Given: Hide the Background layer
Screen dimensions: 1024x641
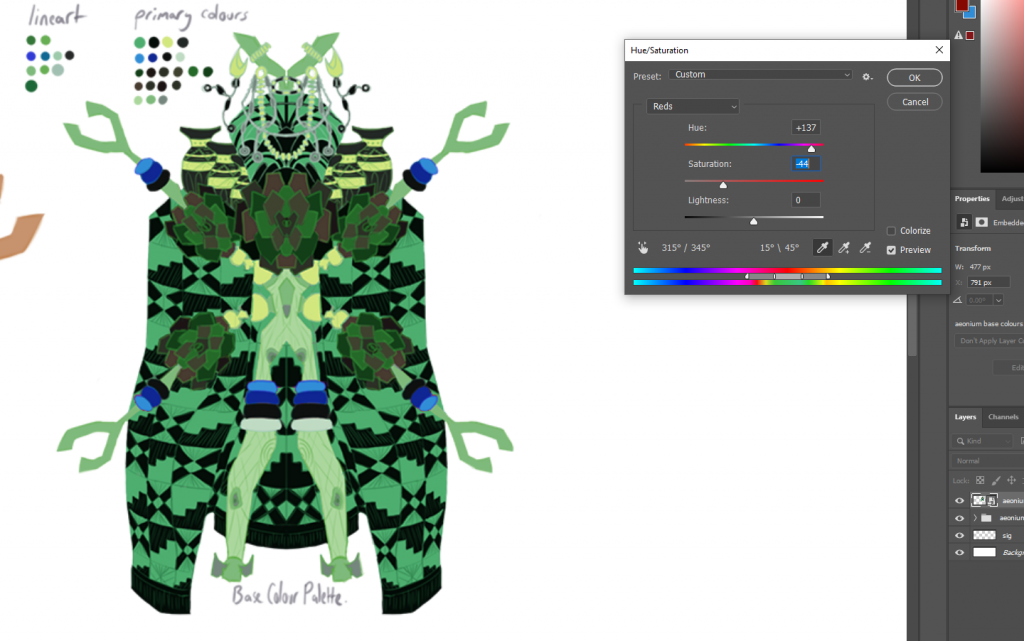Looking at the screenshot, I should pyautogui.click(x=959, y=552).
